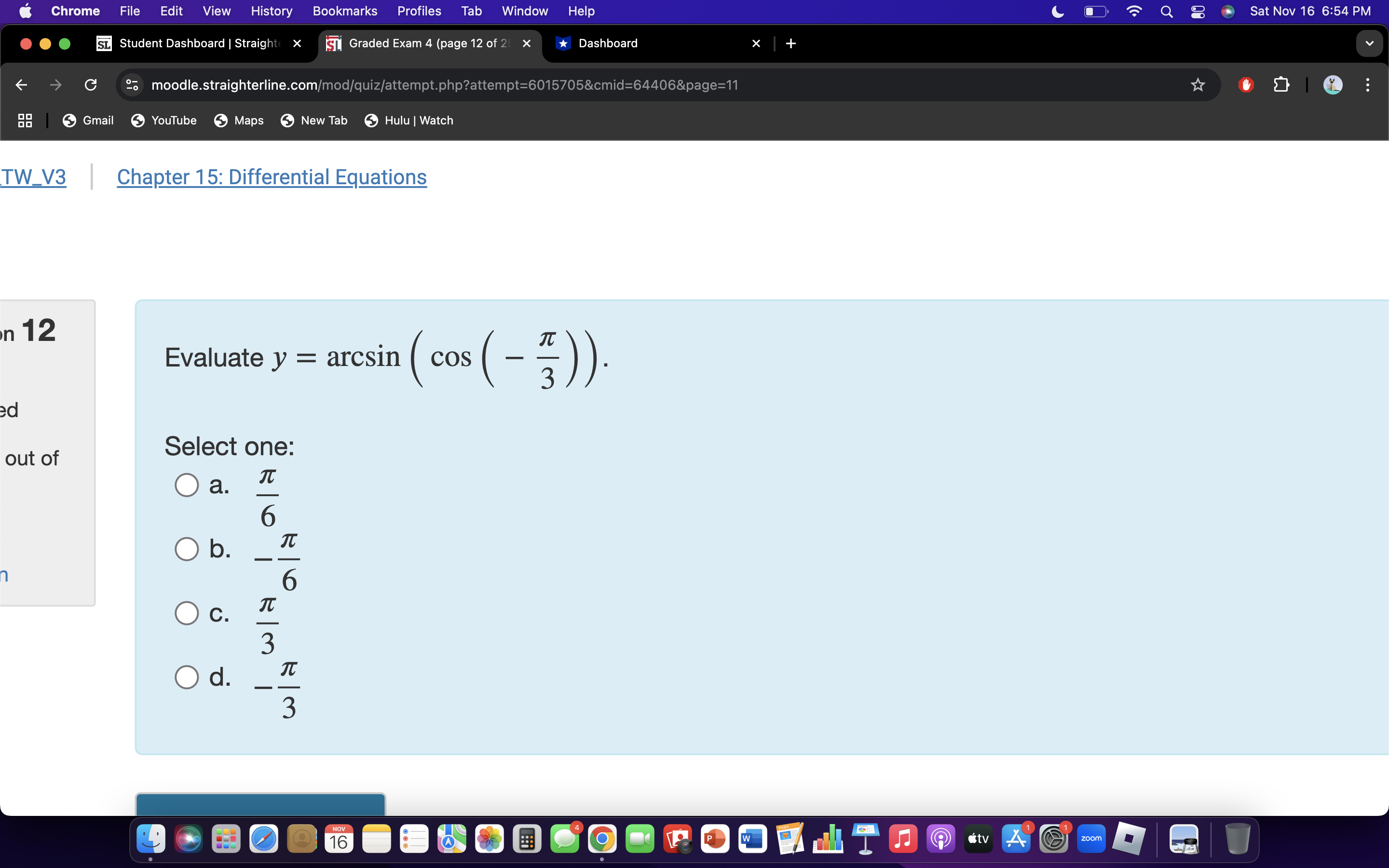Open the Chrome extensions puzzle icon
This screenshot has height=868, width=1389.
click(1281, 85)
